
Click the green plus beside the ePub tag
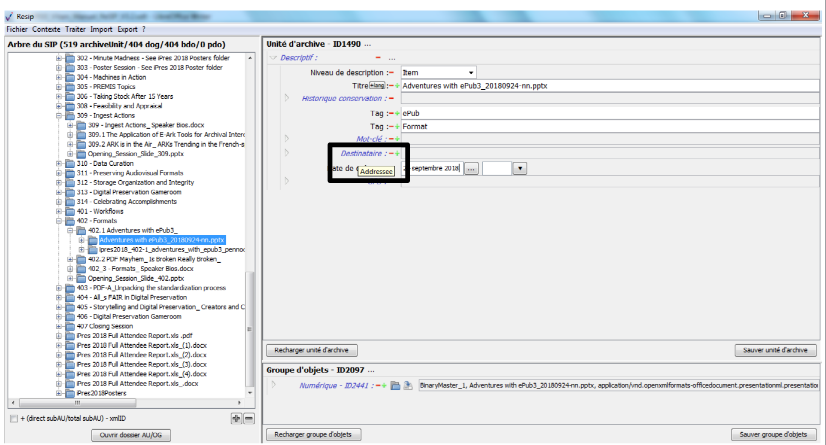(397, 113)
